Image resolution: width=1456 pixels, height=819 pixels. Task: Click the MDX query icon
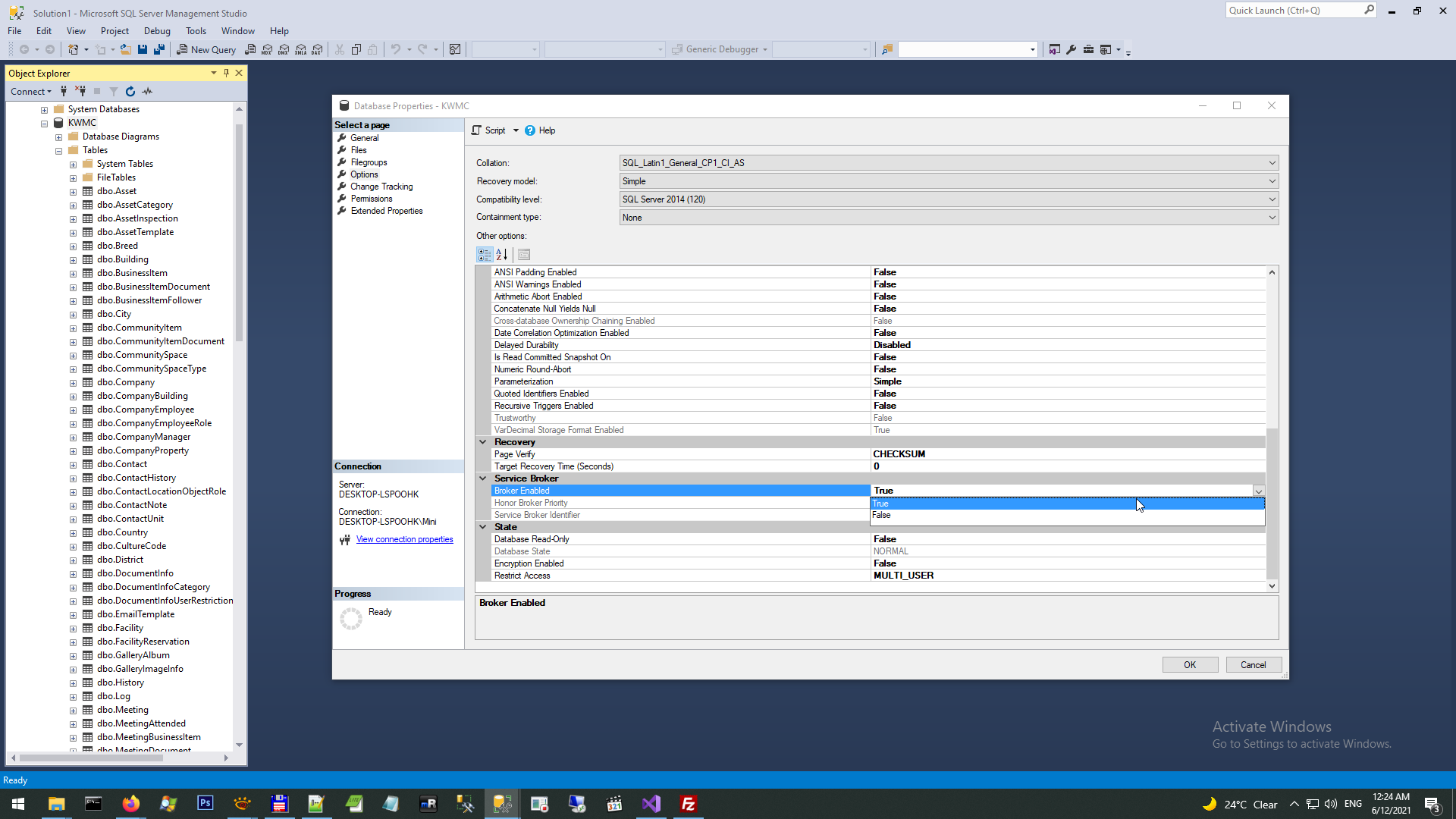(267, 50)
